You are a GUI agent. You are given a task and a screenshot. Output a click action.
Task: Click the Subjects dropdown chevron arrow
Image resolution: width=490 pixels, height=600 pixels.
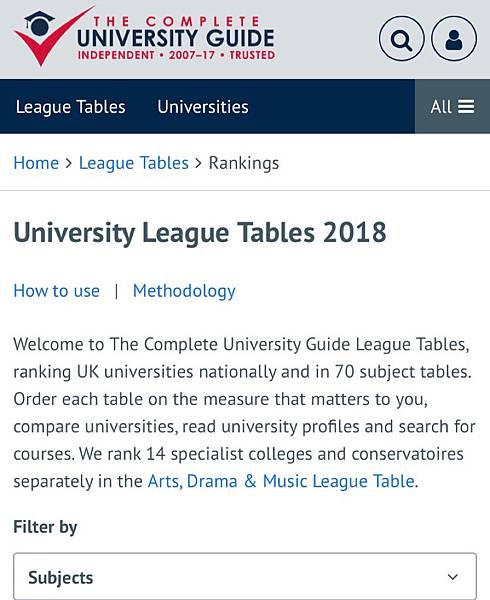tap(453, 577)
